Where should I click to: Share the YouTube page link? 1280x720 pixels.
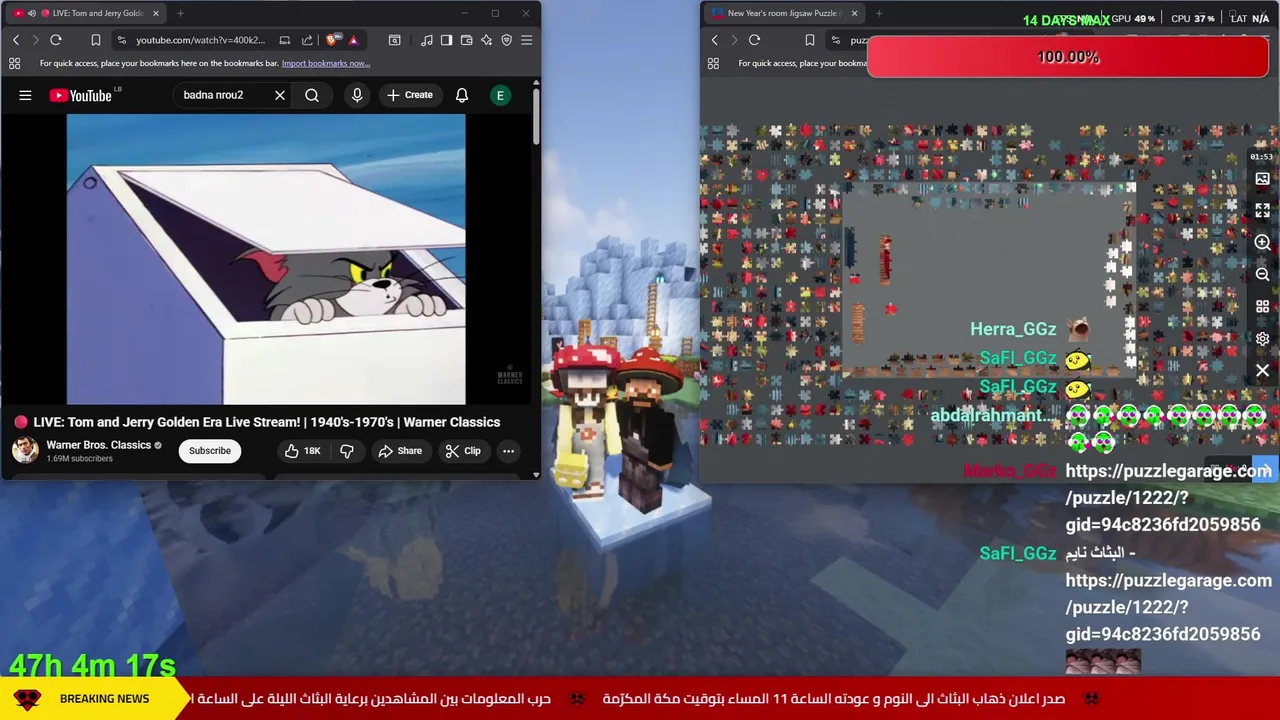(x=307, y=40)
